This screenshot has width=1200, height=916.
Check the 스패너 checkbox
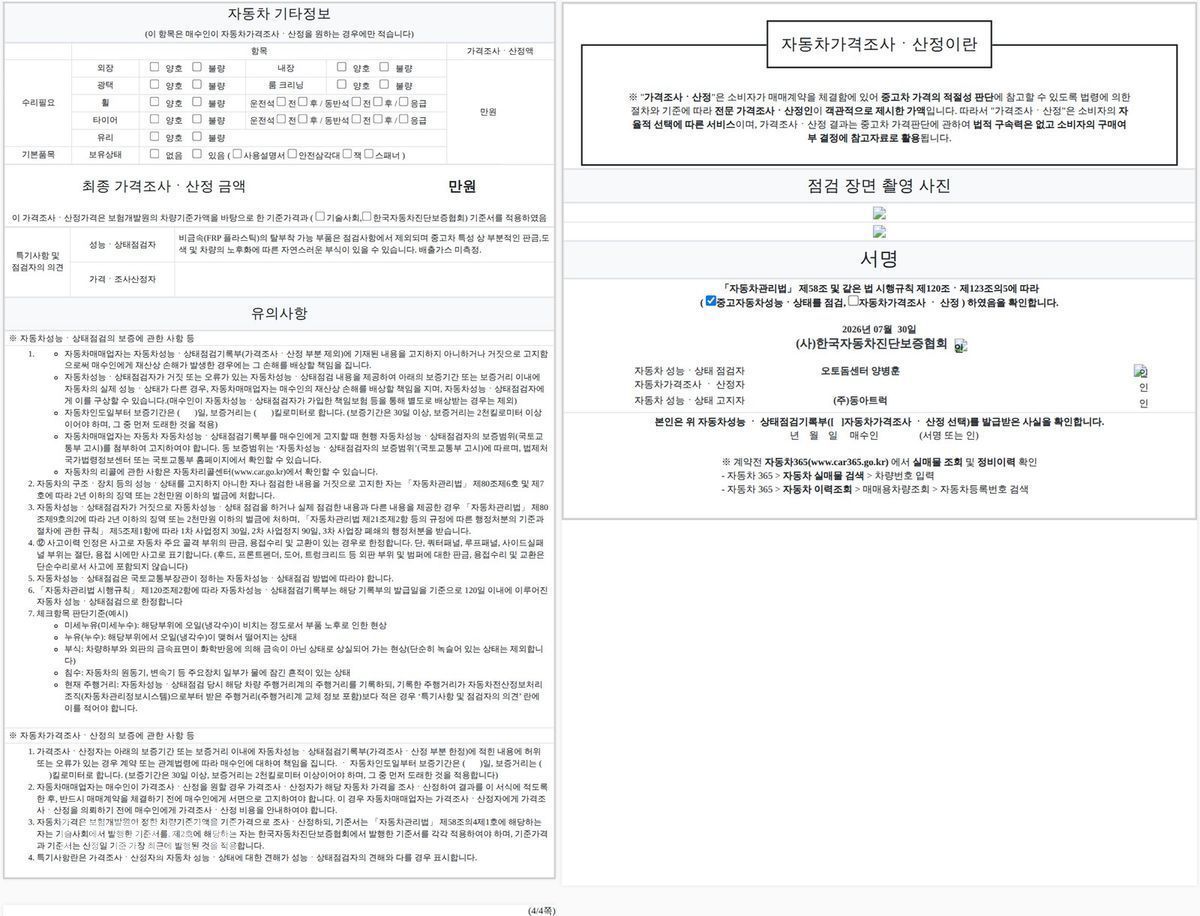[x=369, y=154]
